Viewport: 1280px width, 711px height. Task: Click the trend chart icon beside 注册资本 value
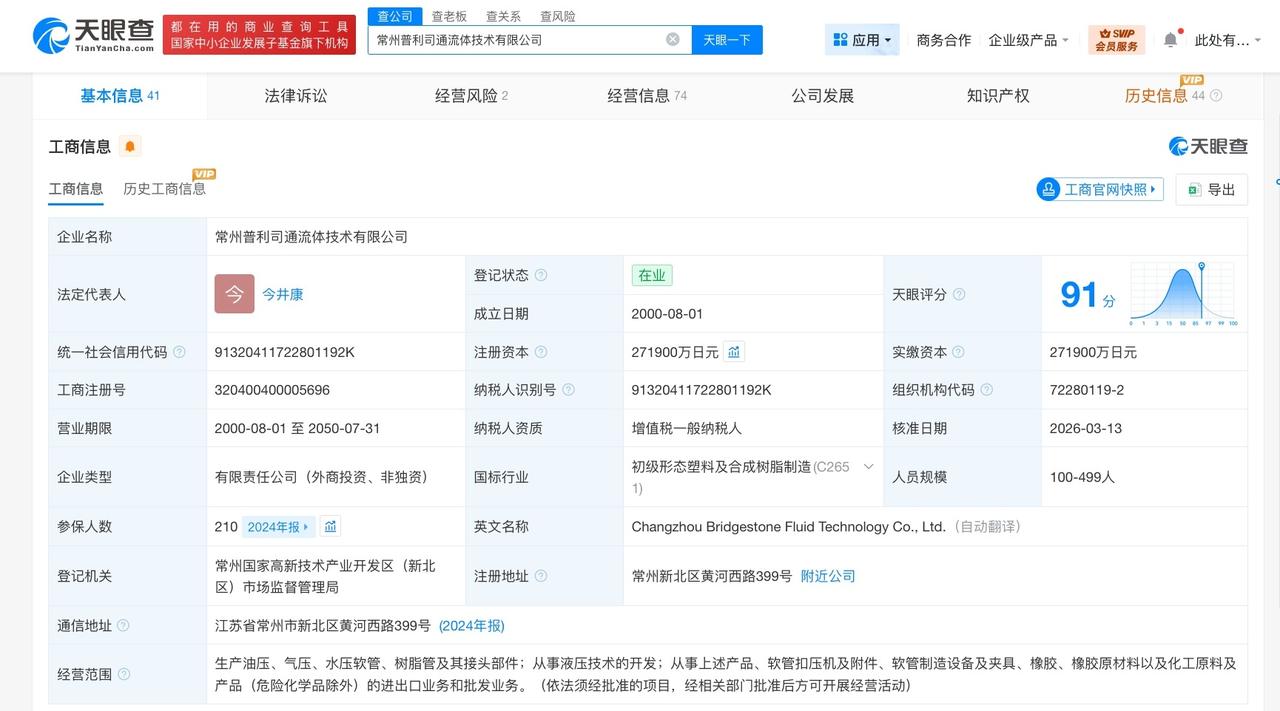tap(733, 351)
